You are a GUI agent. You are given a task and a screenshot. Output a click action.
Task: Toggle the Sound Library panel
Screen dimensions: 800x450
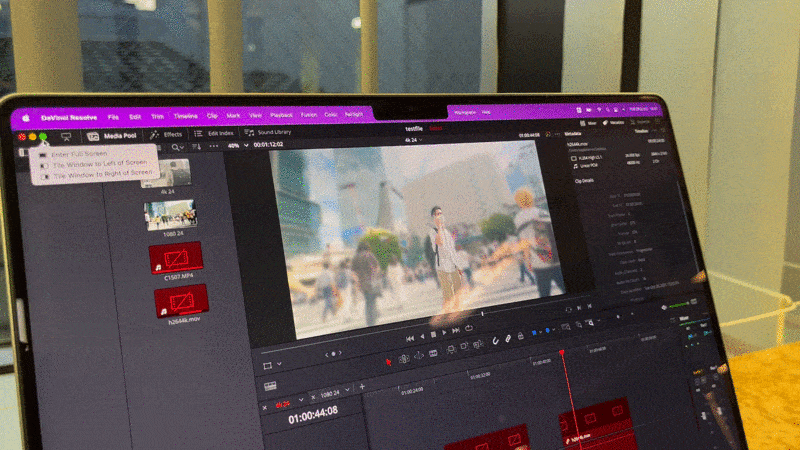[x=268, y=132]
